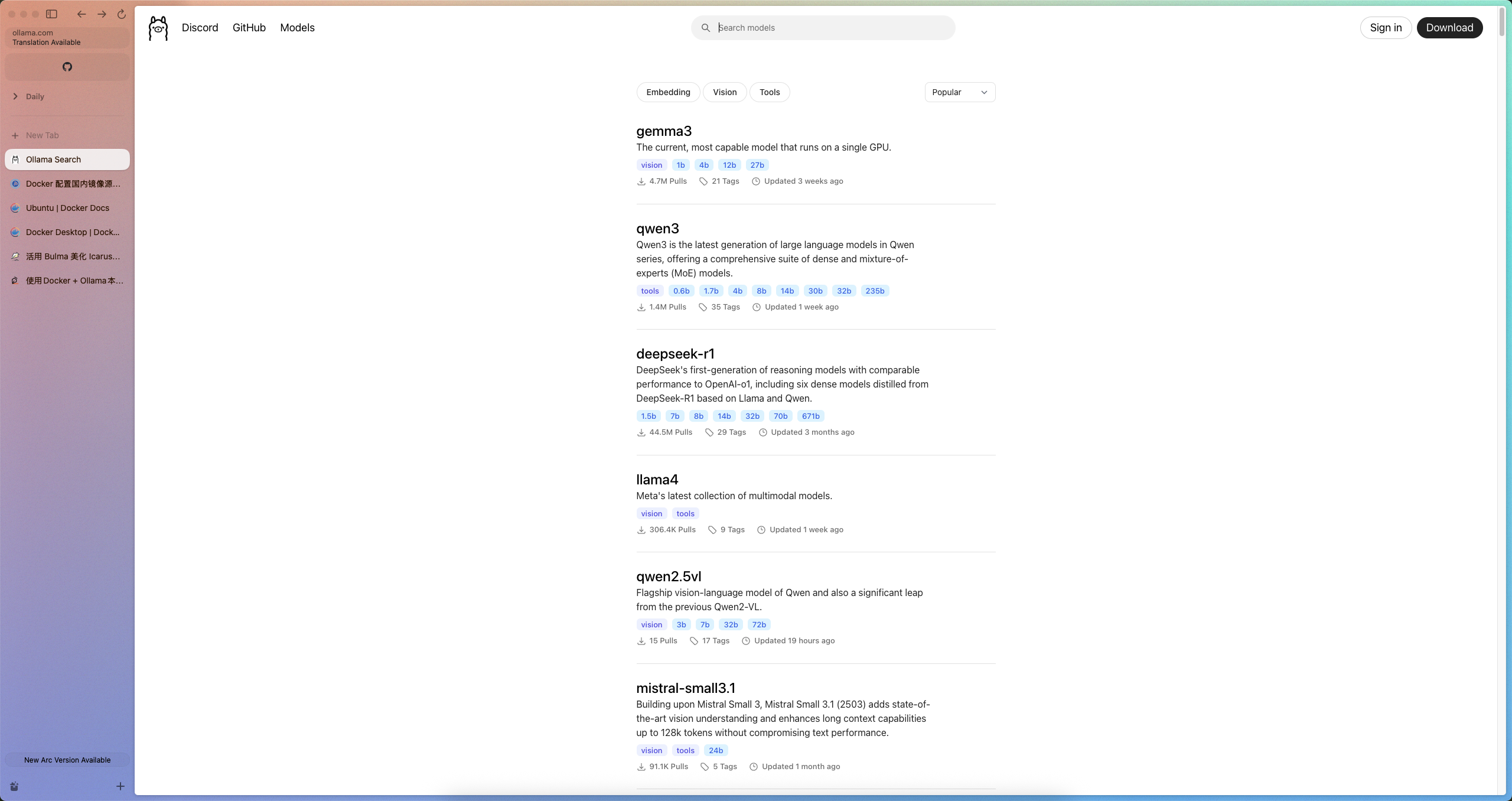Viewport: 1512px width, 801px height.
Task: Open GitHub from the navigation bar
Action: (x=249, y=28)
